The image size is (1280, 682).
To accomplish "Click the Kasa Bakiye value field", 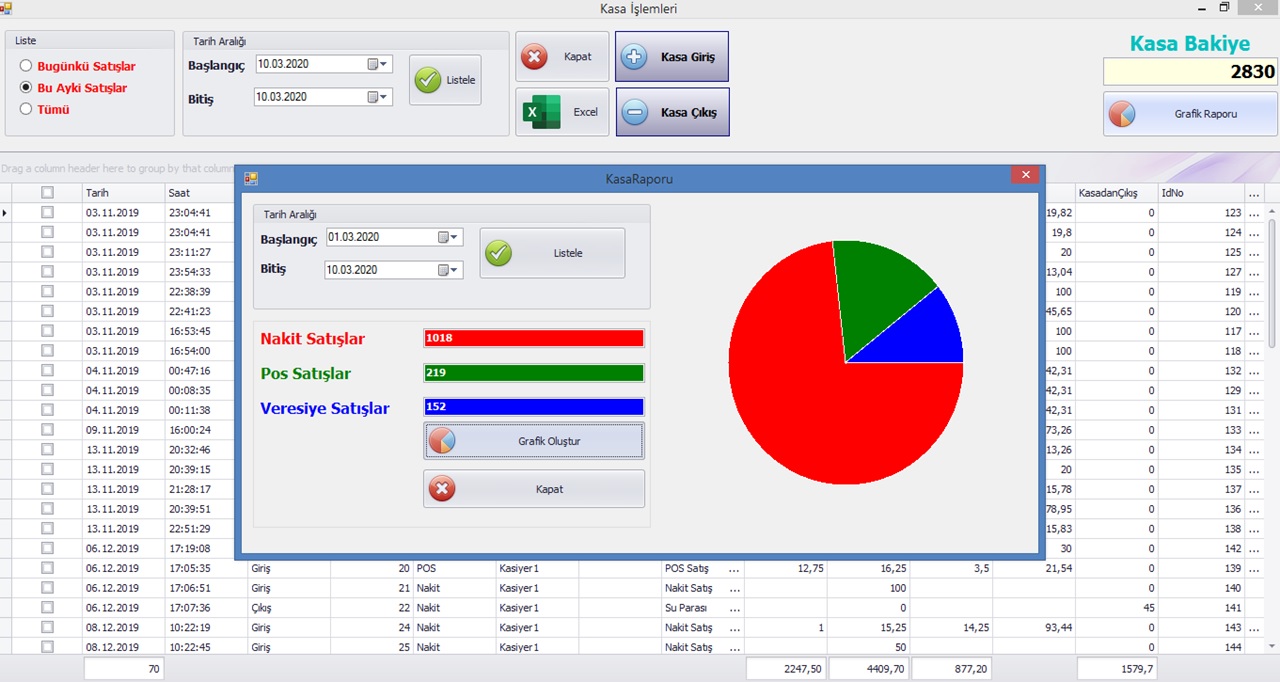I will pos(1190,72).
